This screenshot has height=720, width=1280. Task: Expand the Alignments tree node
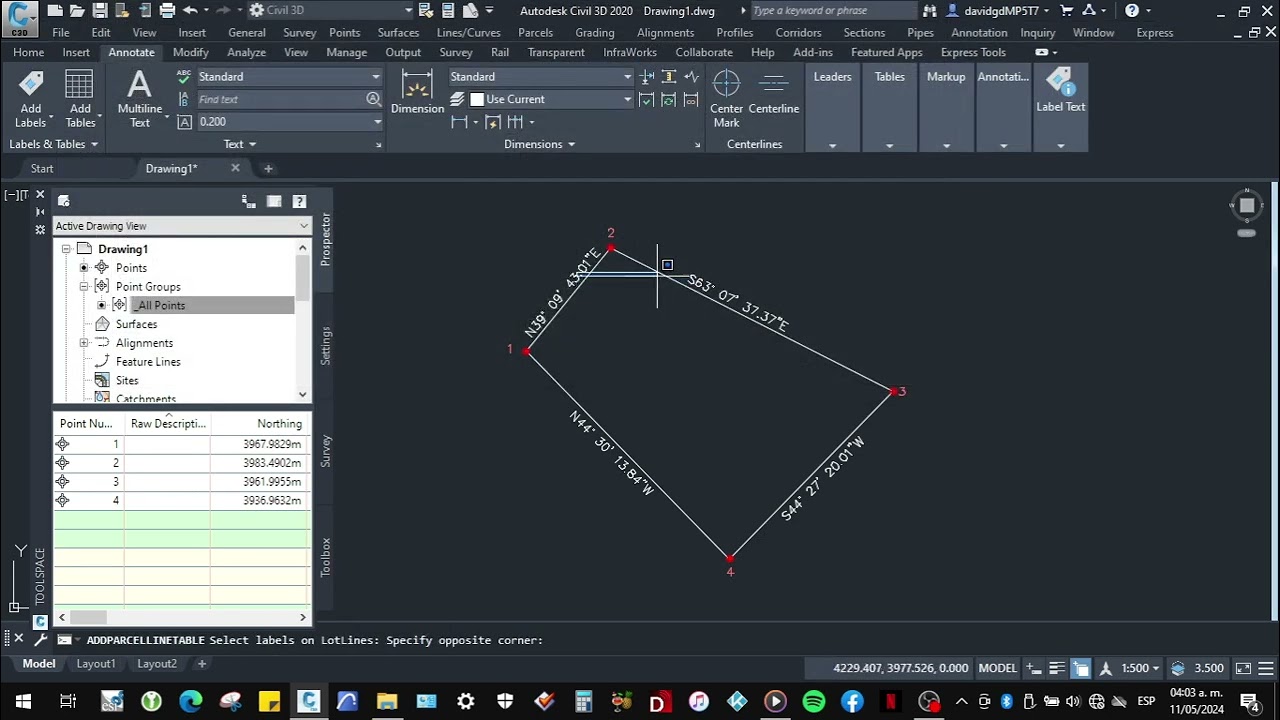click(x=85, y=343)
